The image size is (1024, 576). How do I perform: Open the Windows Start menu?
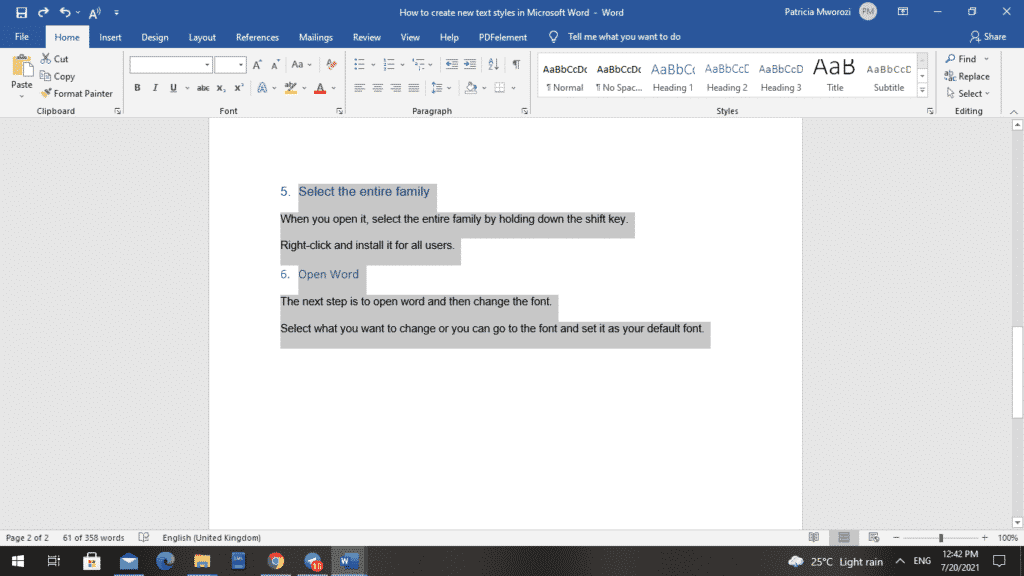click(x=18, y=561)
